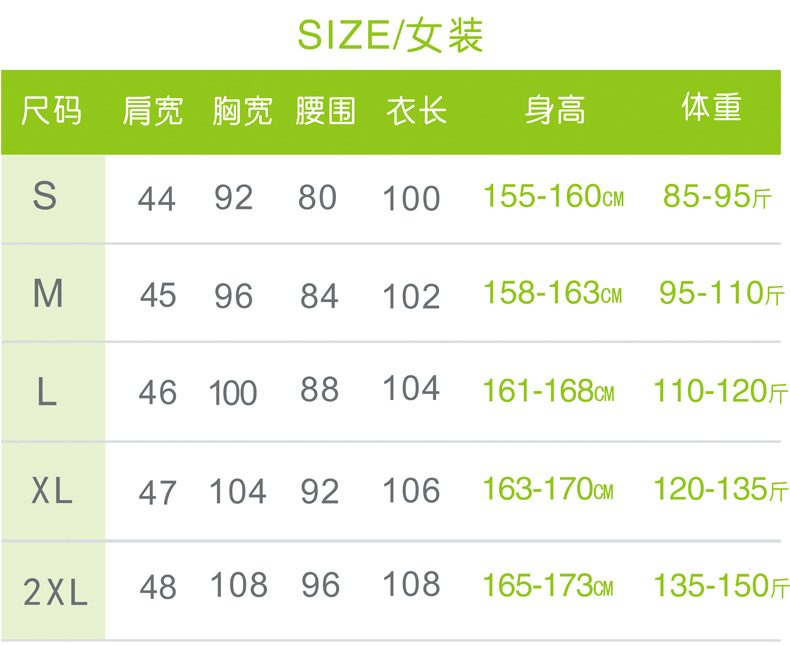The image size is (790, 645).
Task: Select the 身高 column header
Action: coord(555,110)
